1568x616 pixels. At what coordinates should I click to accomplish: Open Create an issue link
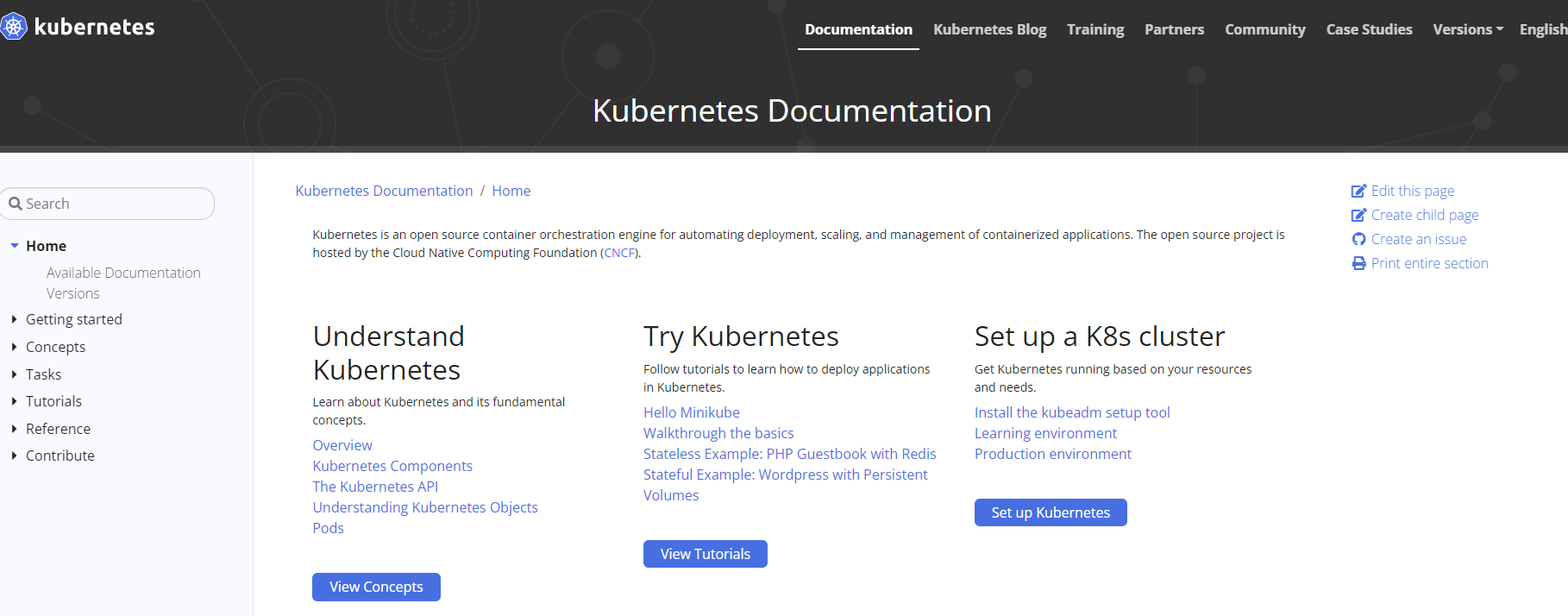(1419, 239)
